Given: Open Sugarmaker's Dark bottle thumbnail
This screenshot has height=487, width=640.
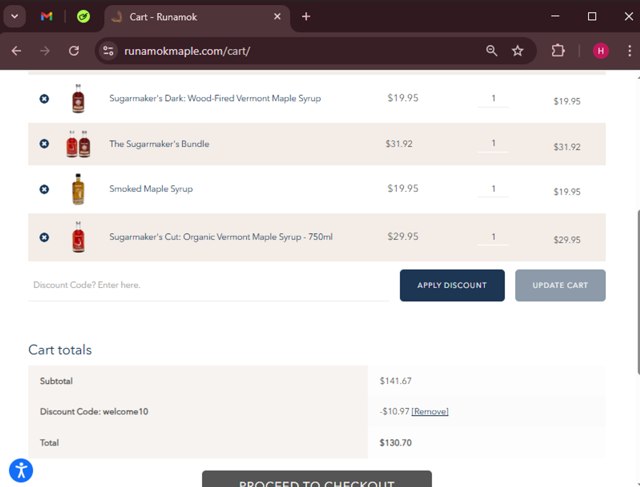Looking at the screenshot, I should 78,98.
